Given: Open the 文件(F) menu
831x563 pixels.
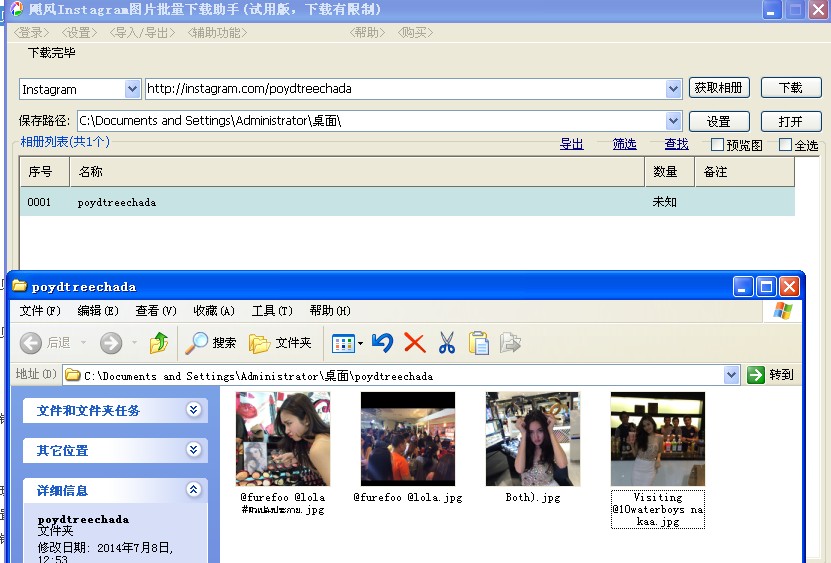Looking at the screenshot, I should (40, 311).
